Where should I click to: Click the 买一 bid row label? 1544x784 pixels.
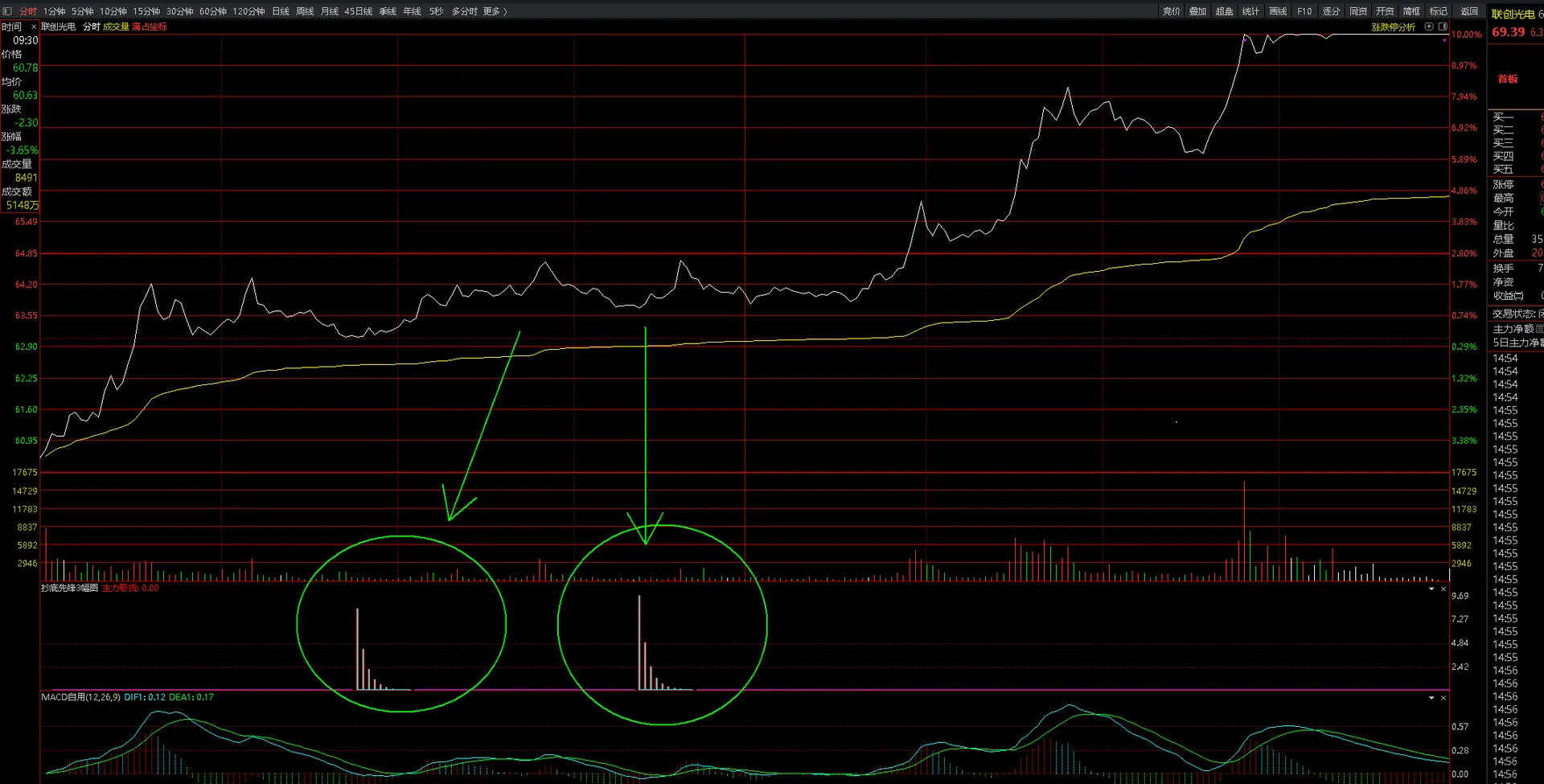click(x=1503, y=117)
